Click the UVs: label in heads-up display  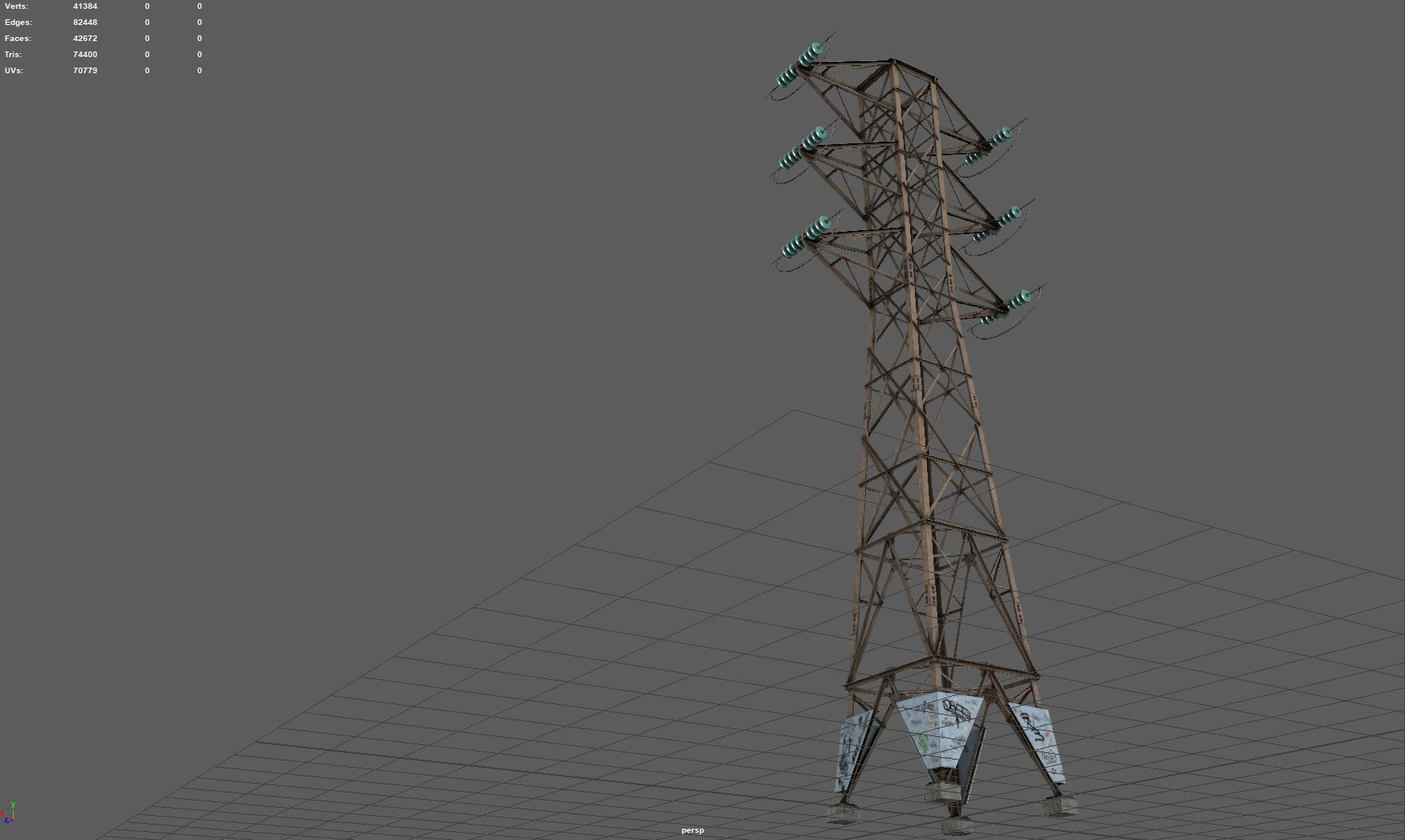pyautogui.click(x=14, y=71)
